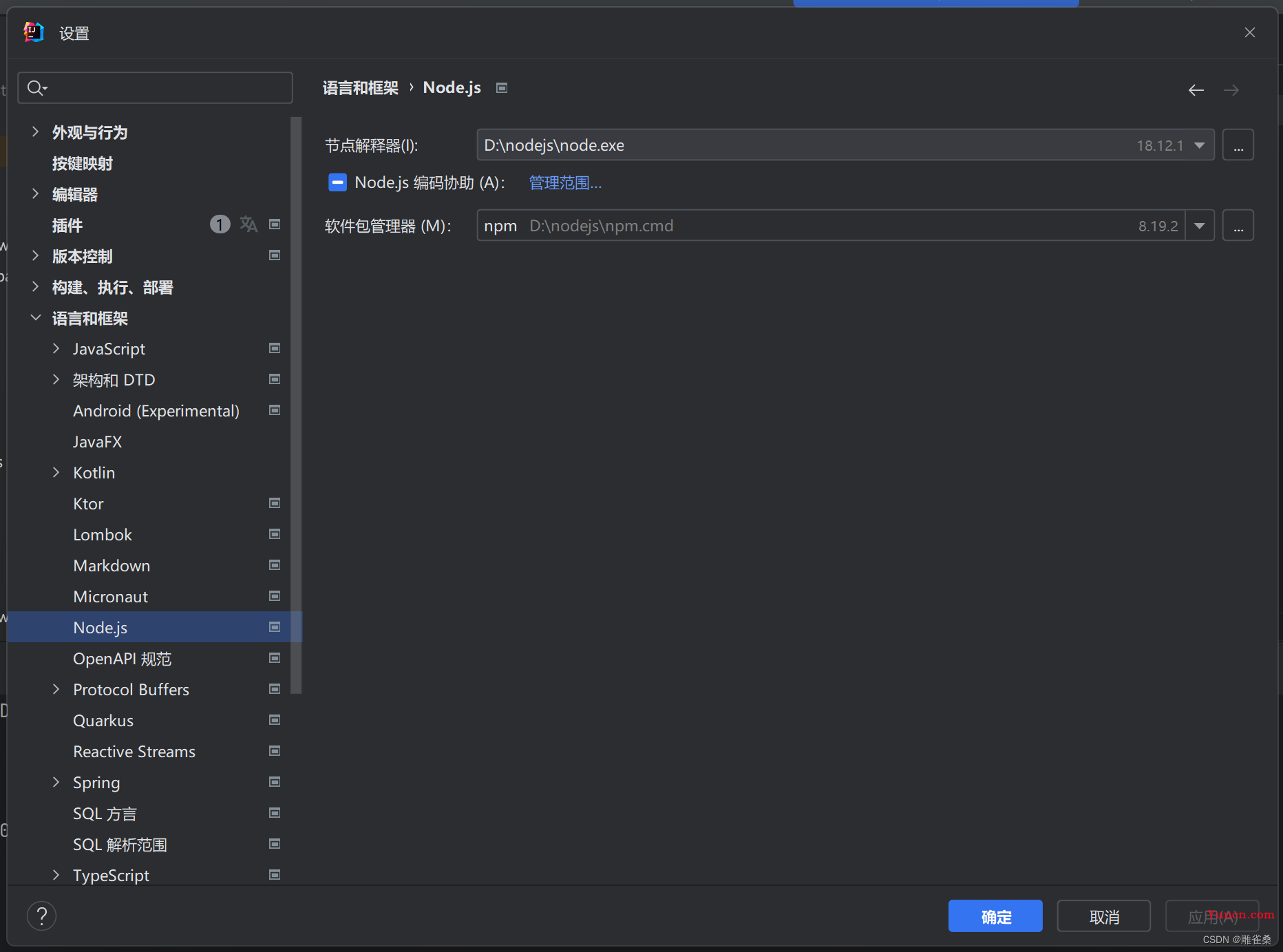Click 语言和框架 breadcrumb
The image size is (1283, 952).
point(361,87)
